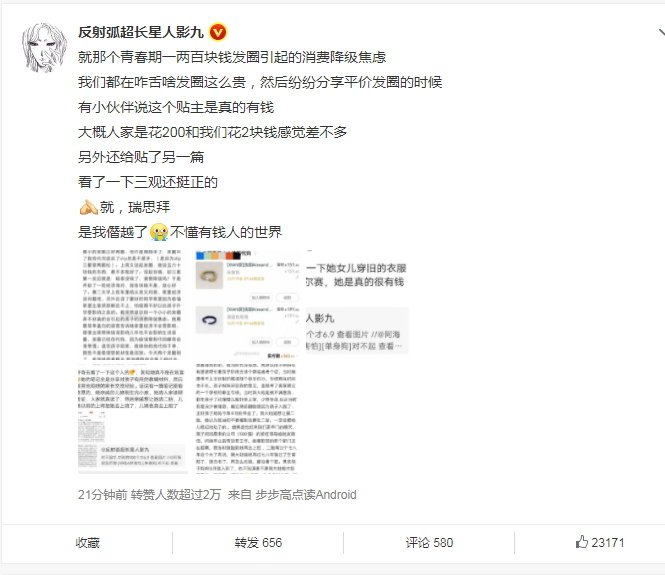Click the praying hands emoji

pyautogui.click(x=88, y=207)
